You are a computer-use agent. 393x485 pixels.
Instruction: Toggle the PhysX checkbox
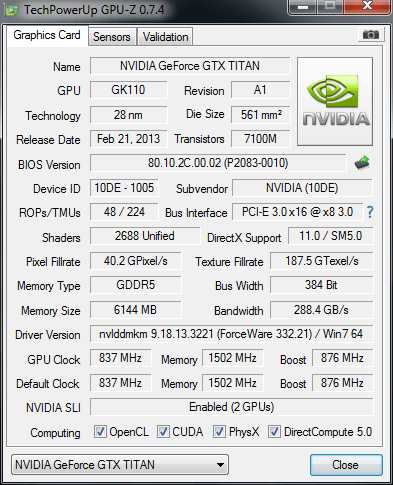219,432
